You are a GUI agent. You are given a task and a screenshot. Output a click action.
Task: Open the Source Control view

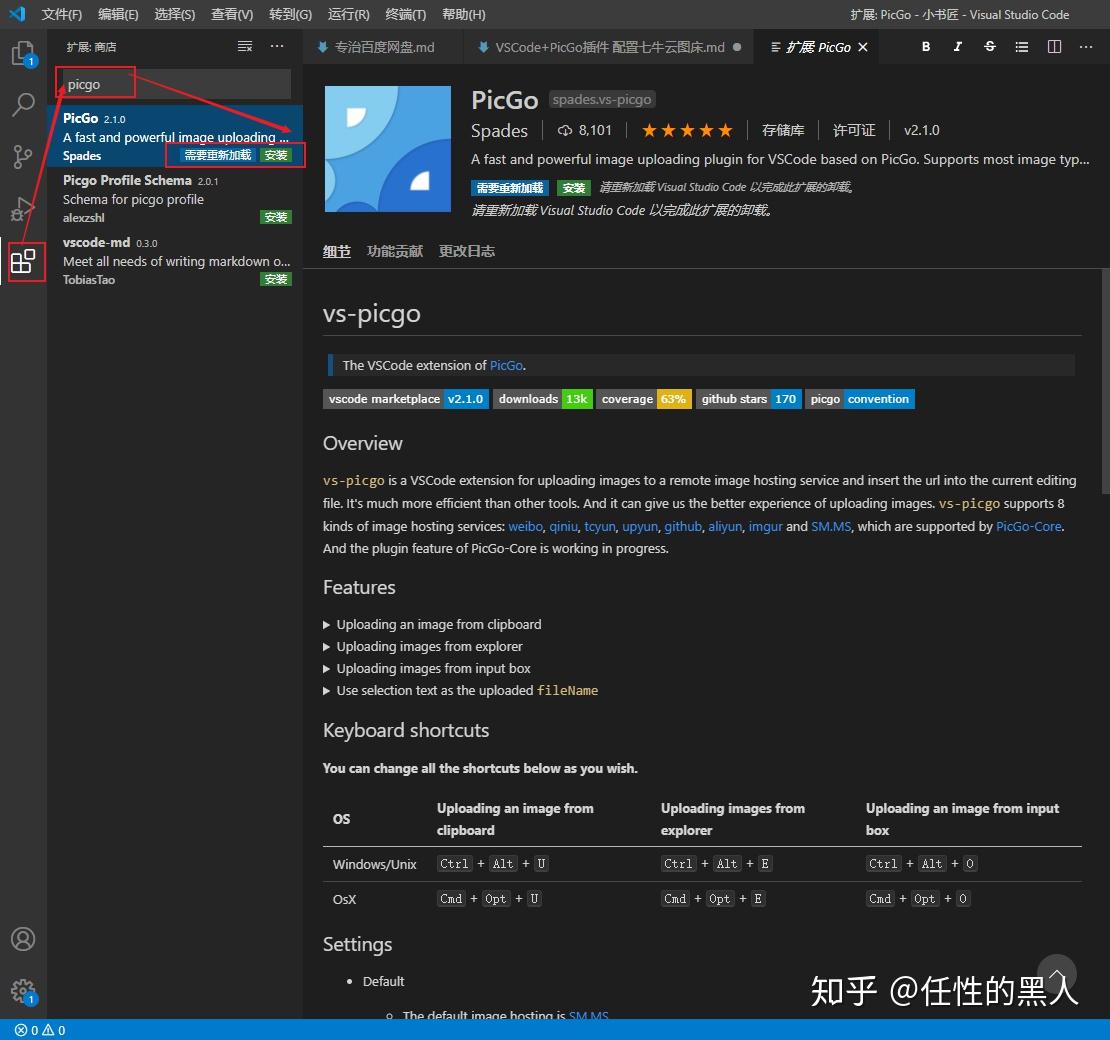(23, 156)
